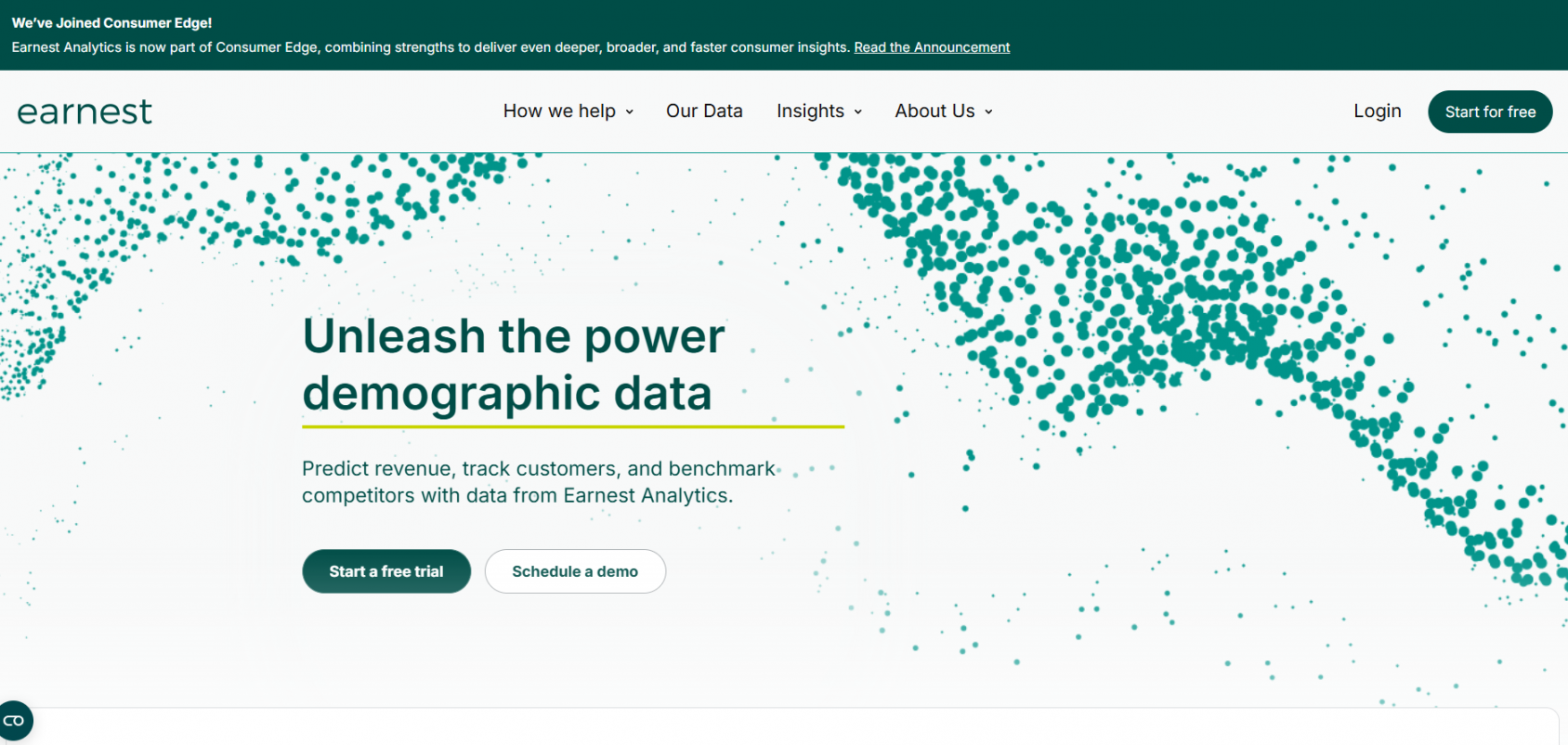1568x745 pixels.
Task: Expand the About Us dropdown chevron
Action: click(988, 112)
